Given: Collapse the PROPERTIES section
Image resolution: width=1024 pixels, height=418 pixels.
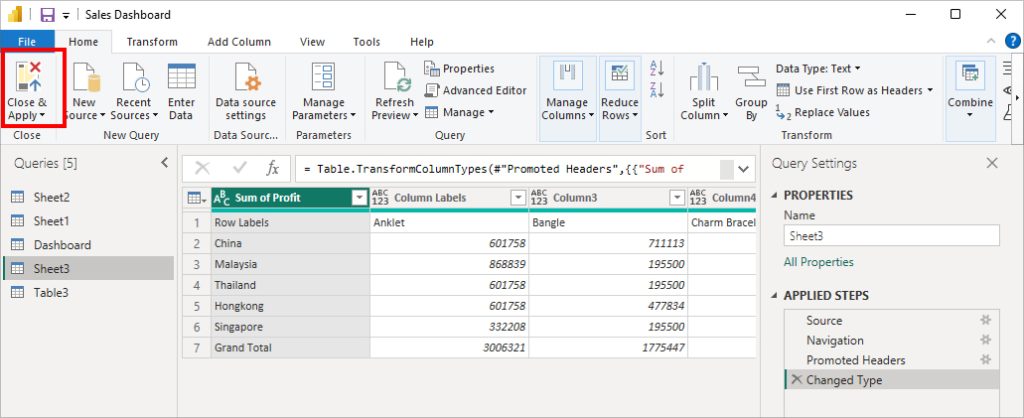Looking at the screenshot, I should pyautogui.click(x=775, y=195).
